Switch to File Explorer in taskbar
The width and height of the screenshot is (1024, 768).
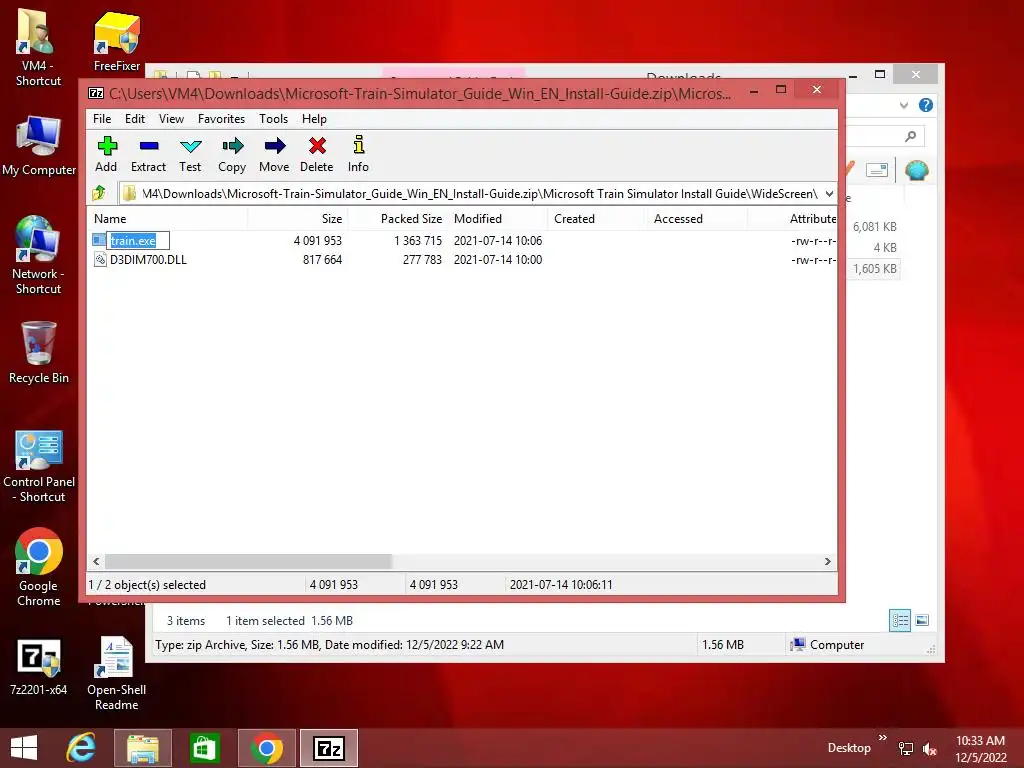pos(143,748)
